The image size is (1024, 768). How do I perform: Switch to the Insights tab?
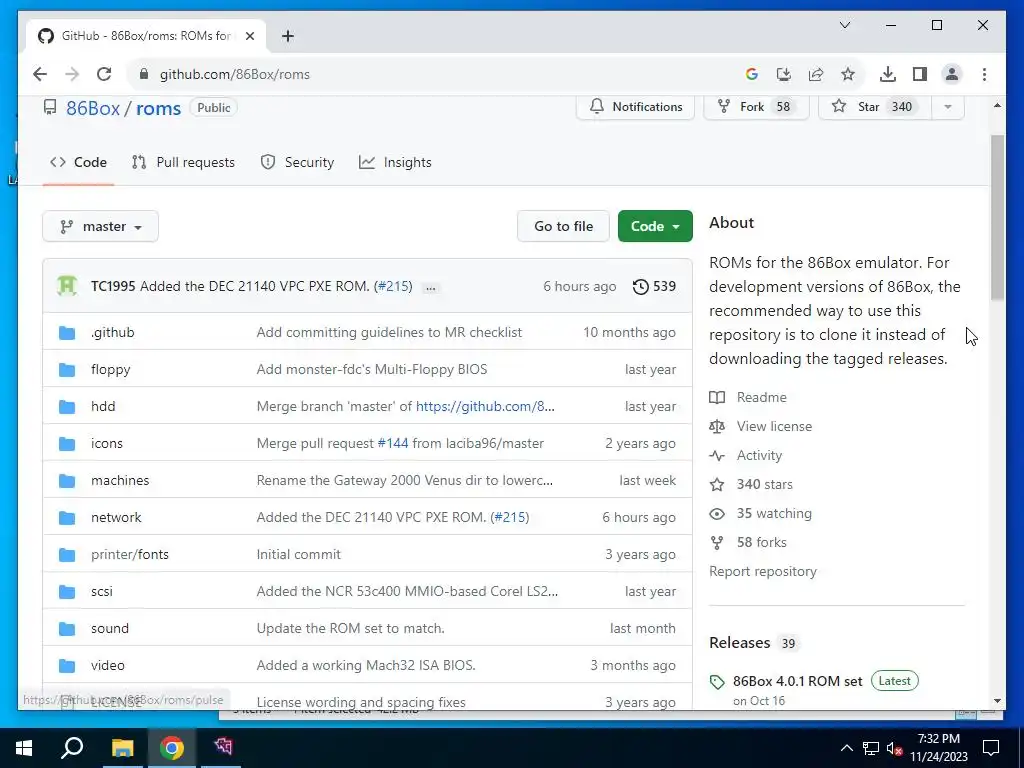tap(395, 163)
